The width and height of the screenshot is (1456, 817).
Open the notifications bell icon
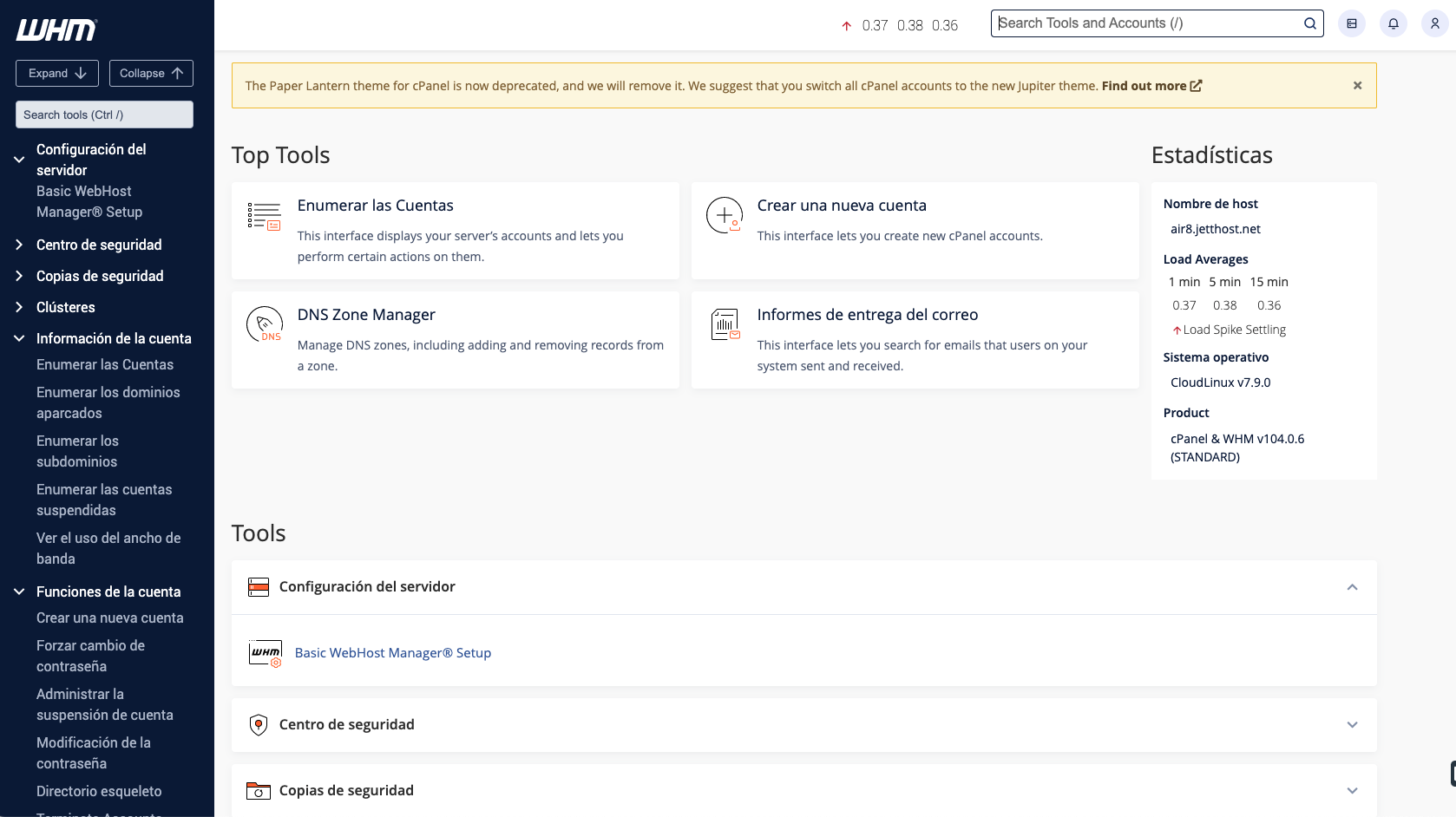pyautogui.click(x=1394, y=23)
